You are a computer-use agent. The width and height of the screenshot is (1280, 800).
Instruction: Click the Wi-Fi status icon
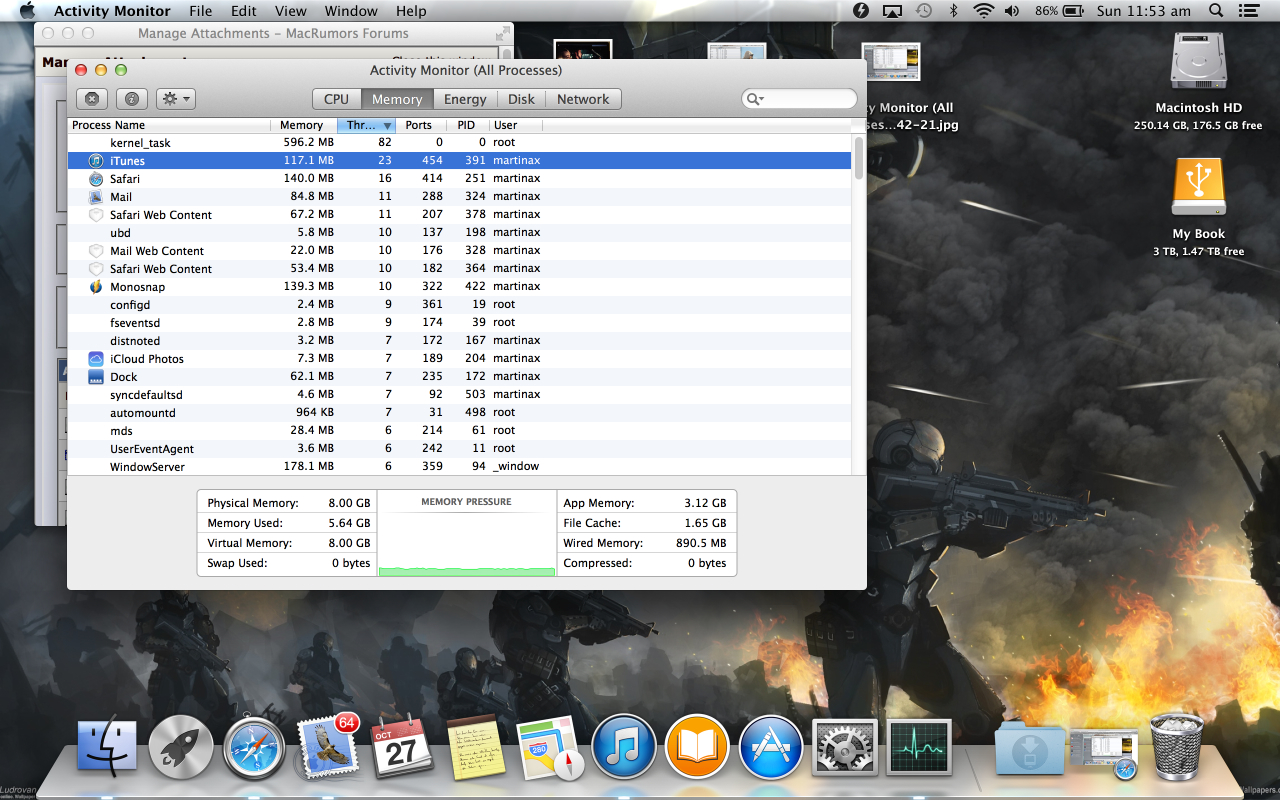[x=983, y=11]
